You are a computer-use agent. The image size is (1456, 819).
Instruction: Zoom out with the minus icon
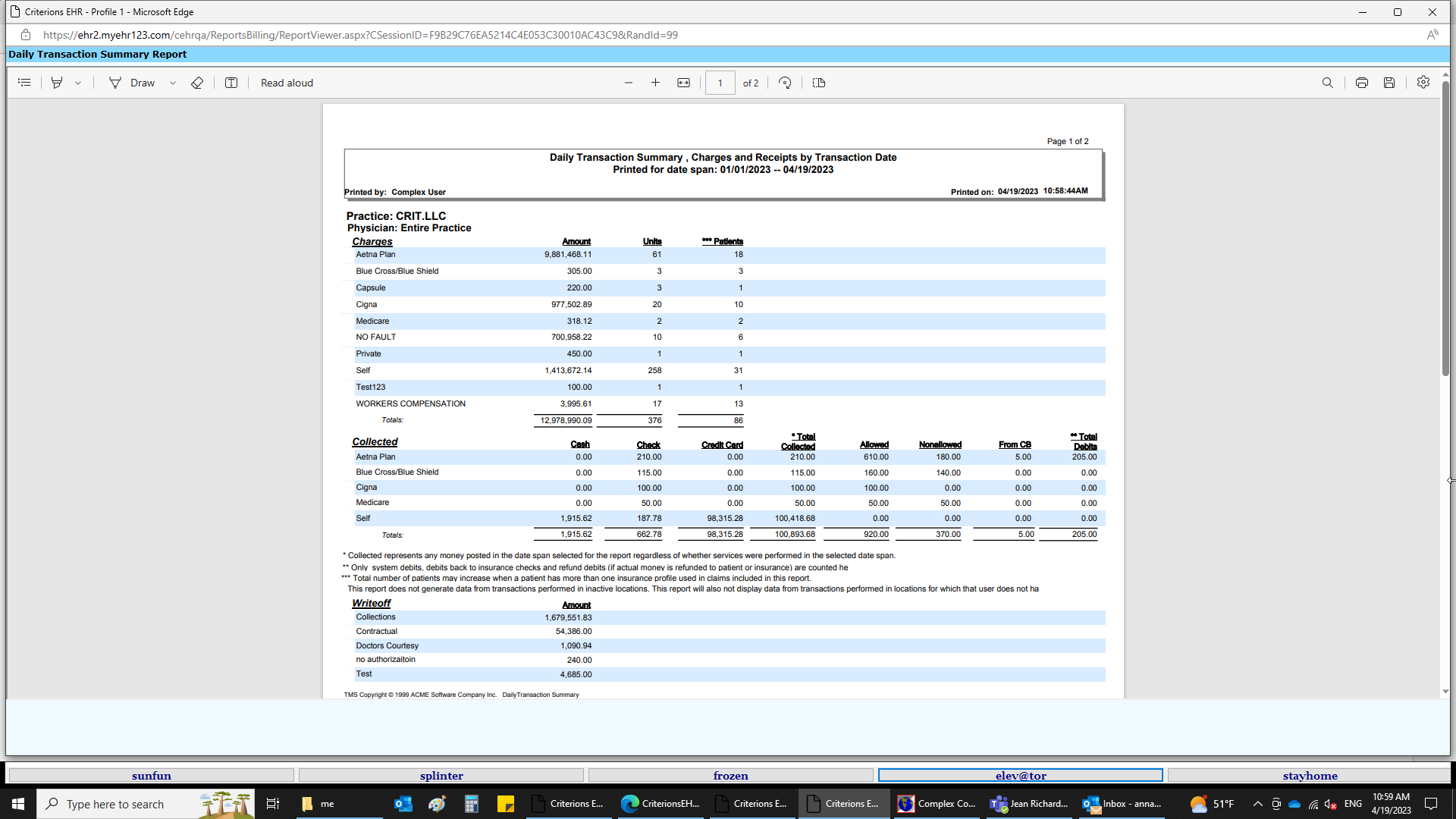point(629,83)
